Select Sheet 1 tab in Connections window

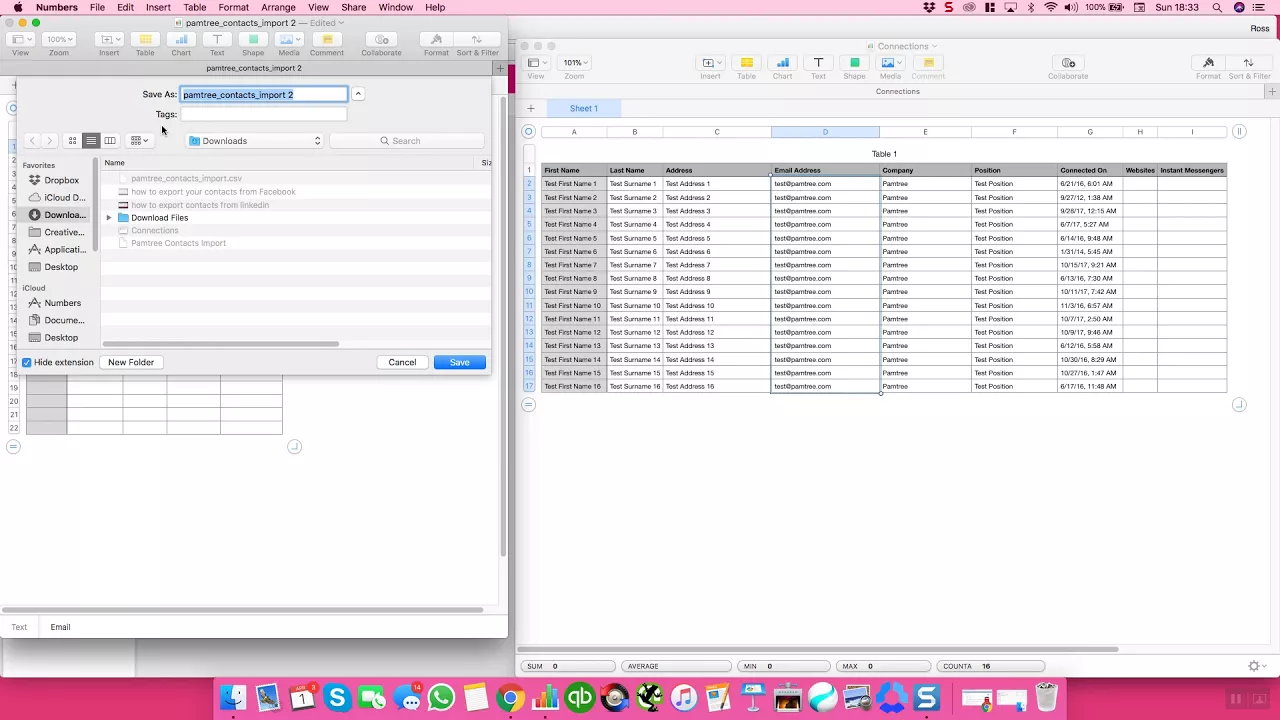pyautogui.click(x=584, y=108)
